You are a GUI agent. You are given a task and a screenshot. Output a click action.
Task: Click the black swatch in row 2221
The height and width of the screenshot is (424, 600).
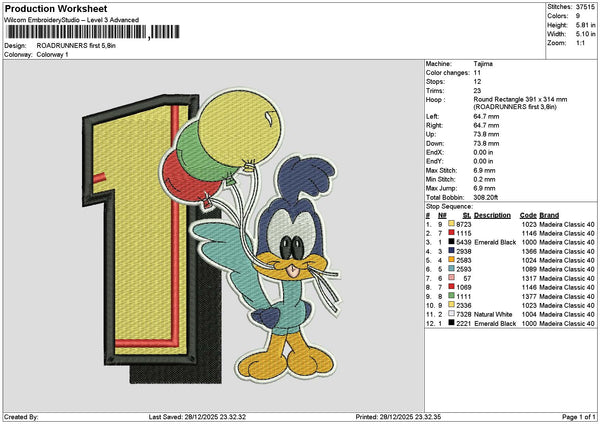click(x=451, y=323)
